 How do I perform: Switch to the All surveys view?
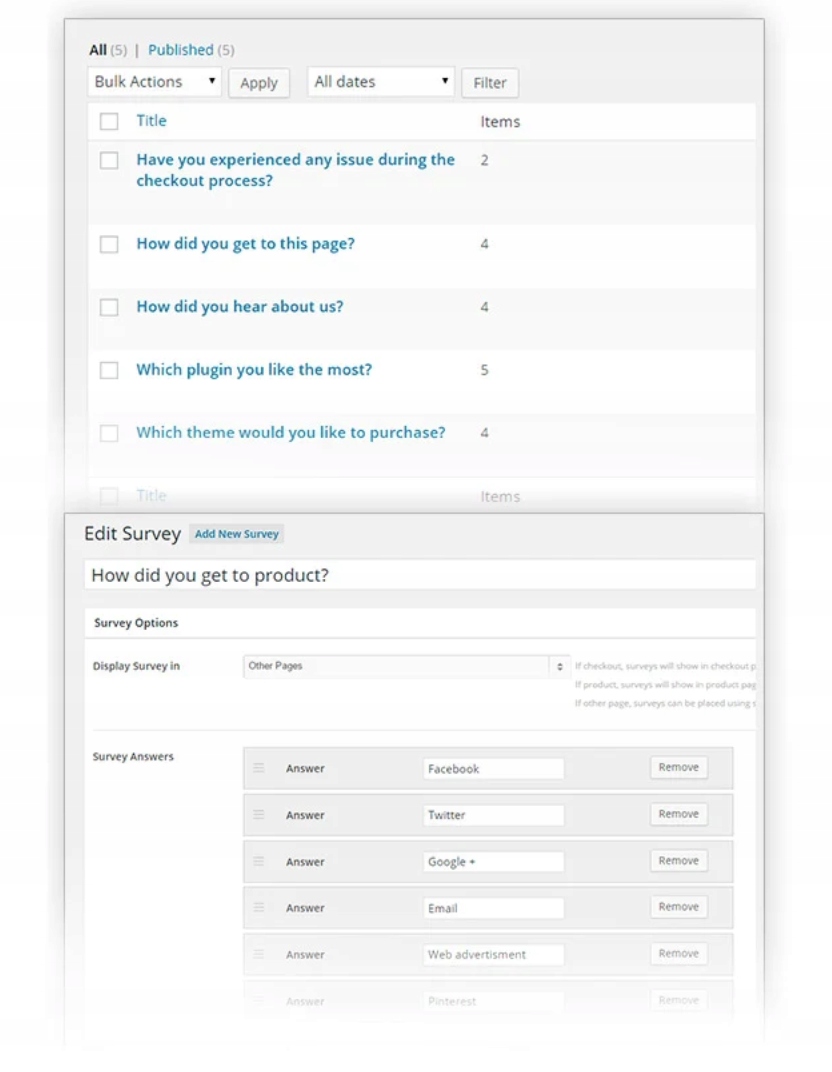pyautogui.click(x=98, y=50)
